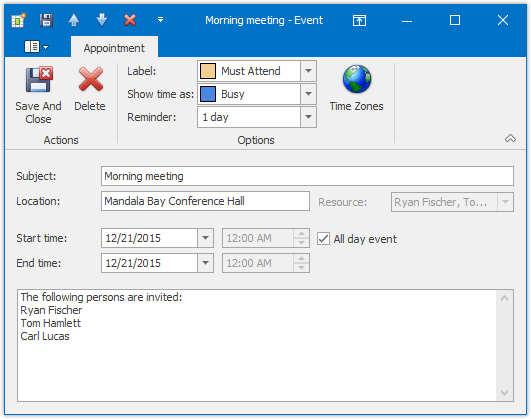531x419 pixels.
Task: Click the calendar icon at window corner
Action: coord(18,20)
